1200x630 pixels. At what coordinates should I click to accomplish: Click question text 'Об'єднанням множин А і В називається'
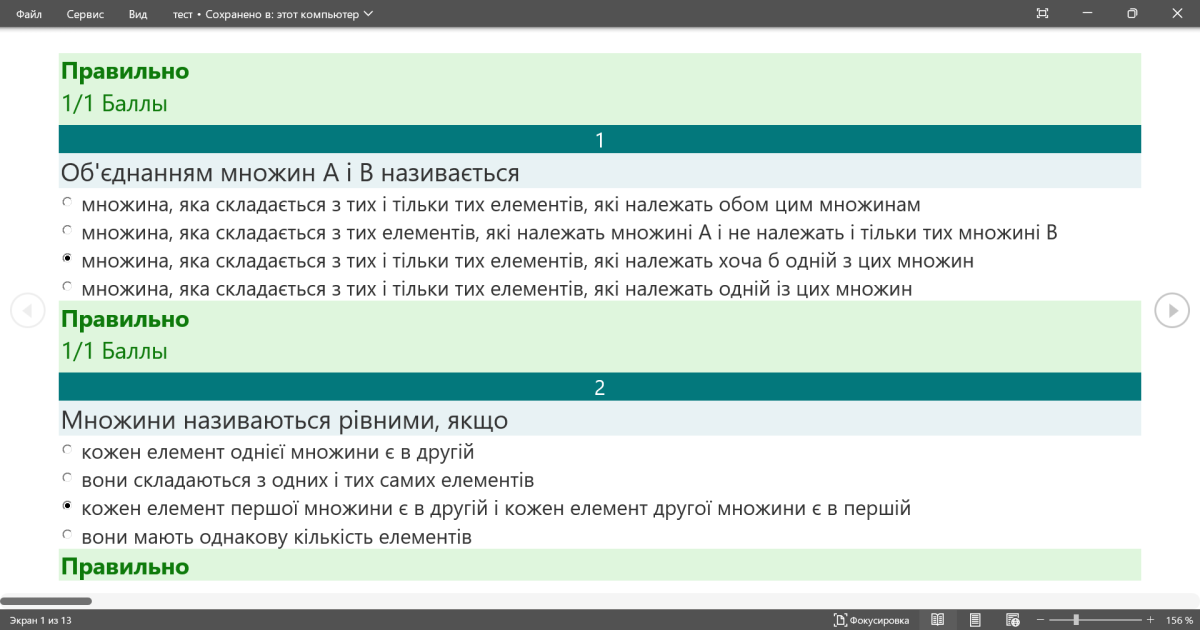(x=290, y=173)
